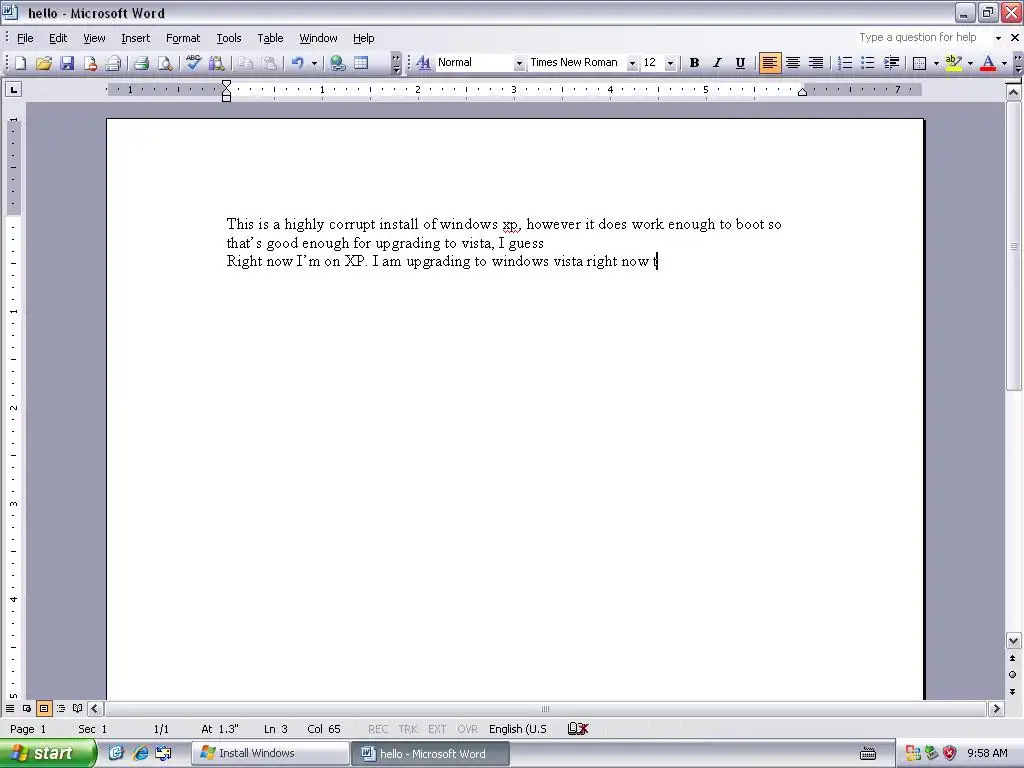Open the Insert menu
The height and width of the screenshot is (768, 1024).
pyautogui.click(x=135, y=38)
